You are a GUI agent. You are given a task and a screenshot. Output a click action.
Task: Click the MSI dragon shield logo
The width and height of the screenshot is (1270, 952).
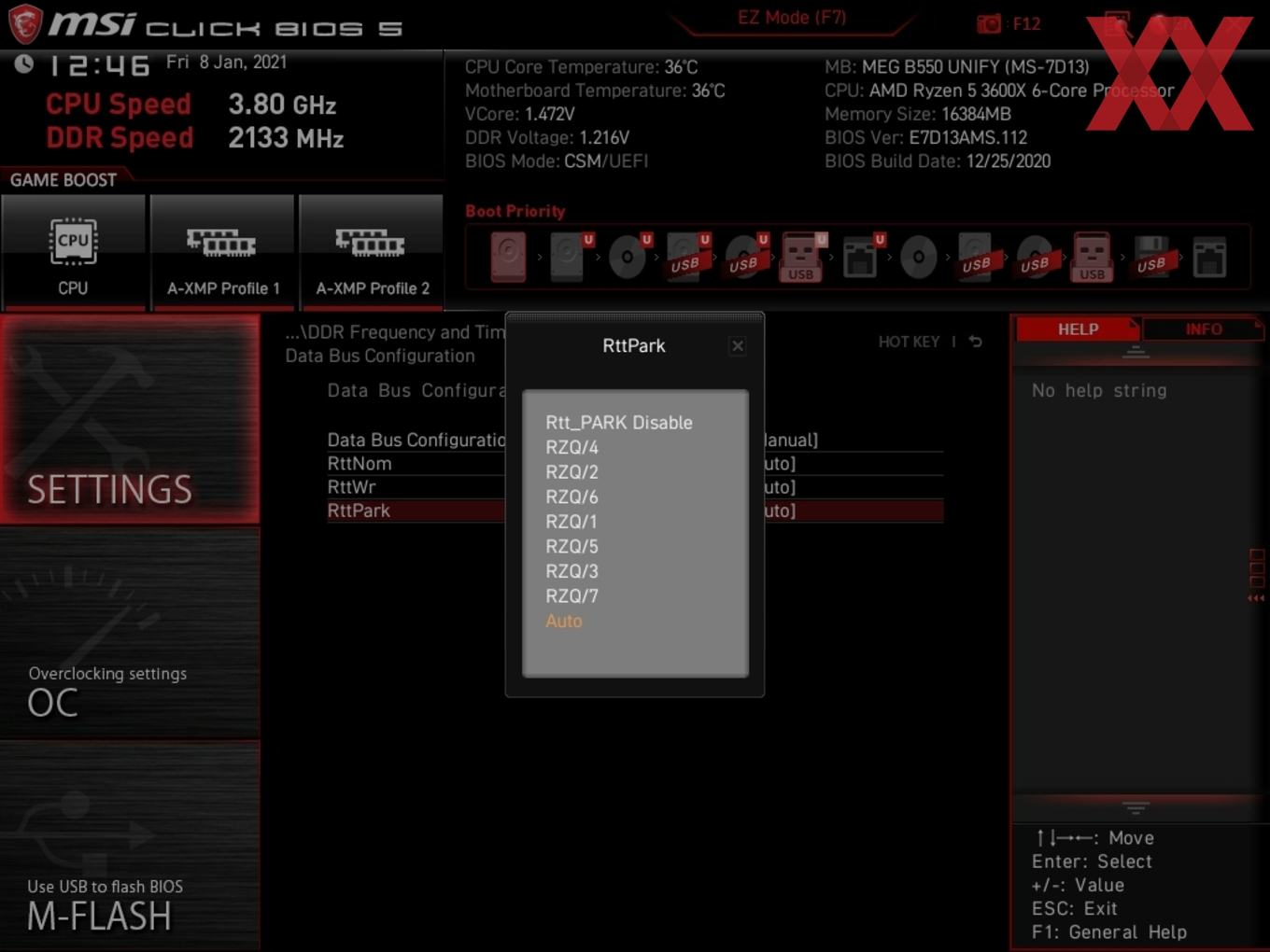(x=25, y=23)
